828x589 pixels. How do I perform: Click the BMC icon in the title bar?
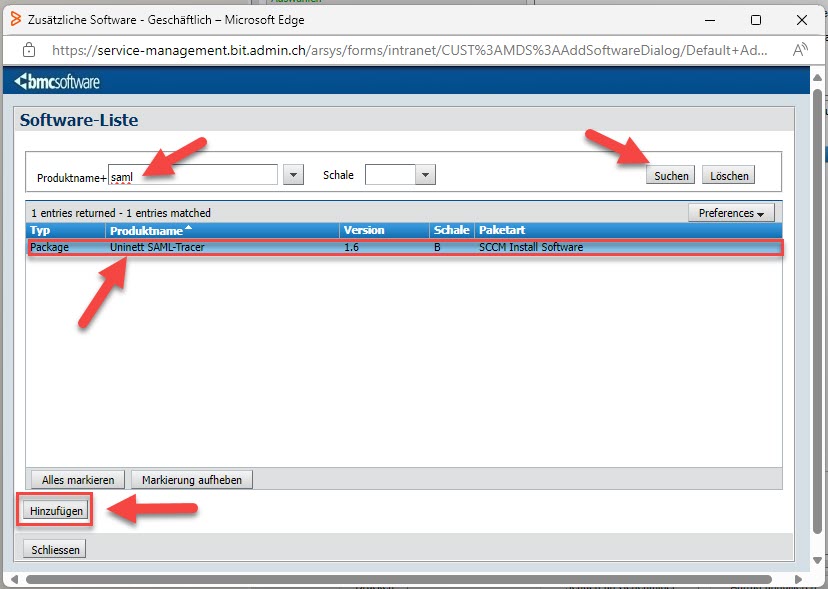(16, 20)
